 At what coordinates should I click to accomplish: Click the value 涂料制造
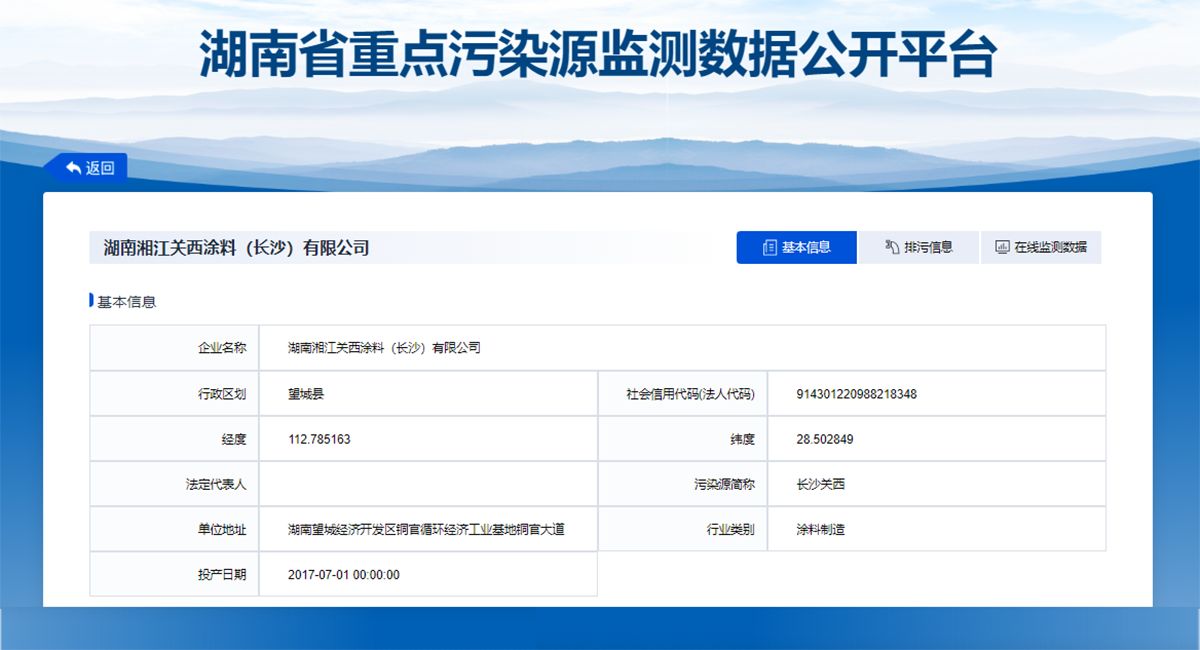(x=821, y=529)
